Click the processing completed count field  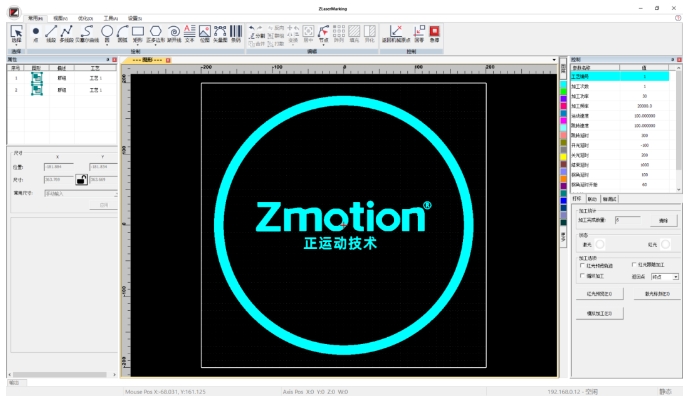pyautogui.click(x=628, y=220)
